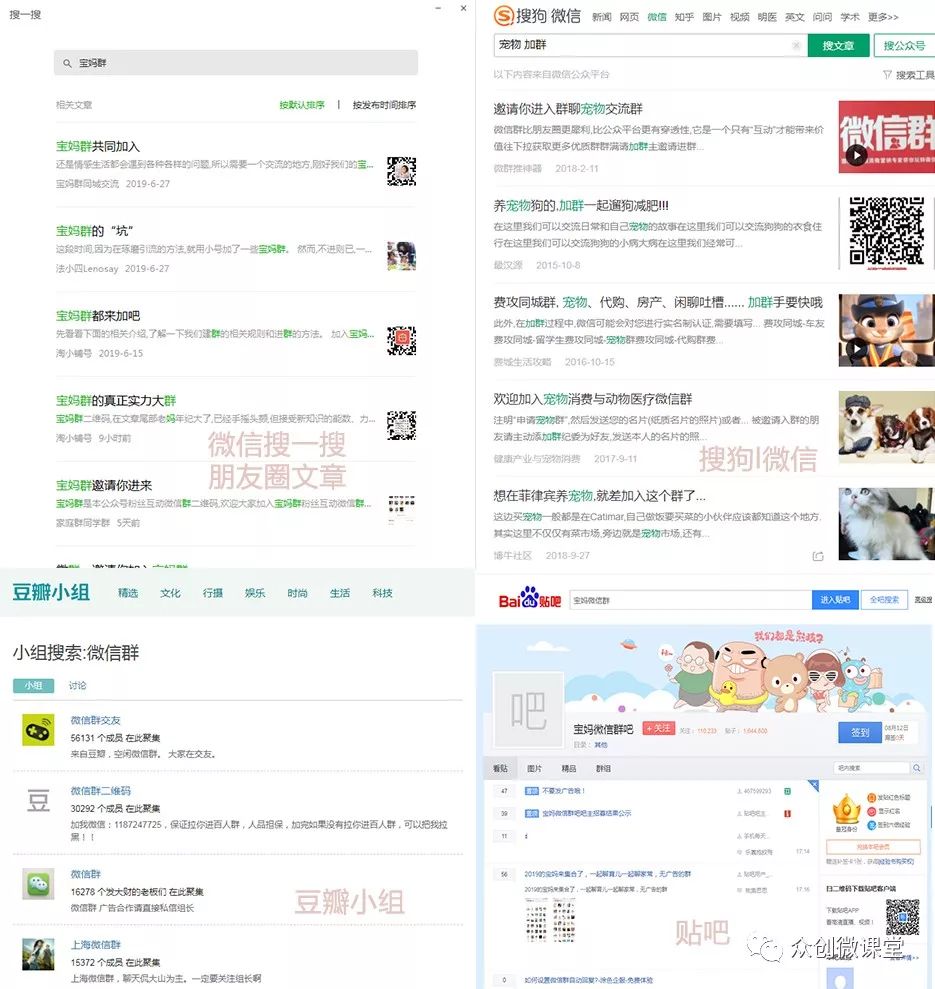Open the 微信群交友 game controller group icon
Image resolution: width=935 pixels, height=989 pixels.
(x=38, y=730)
